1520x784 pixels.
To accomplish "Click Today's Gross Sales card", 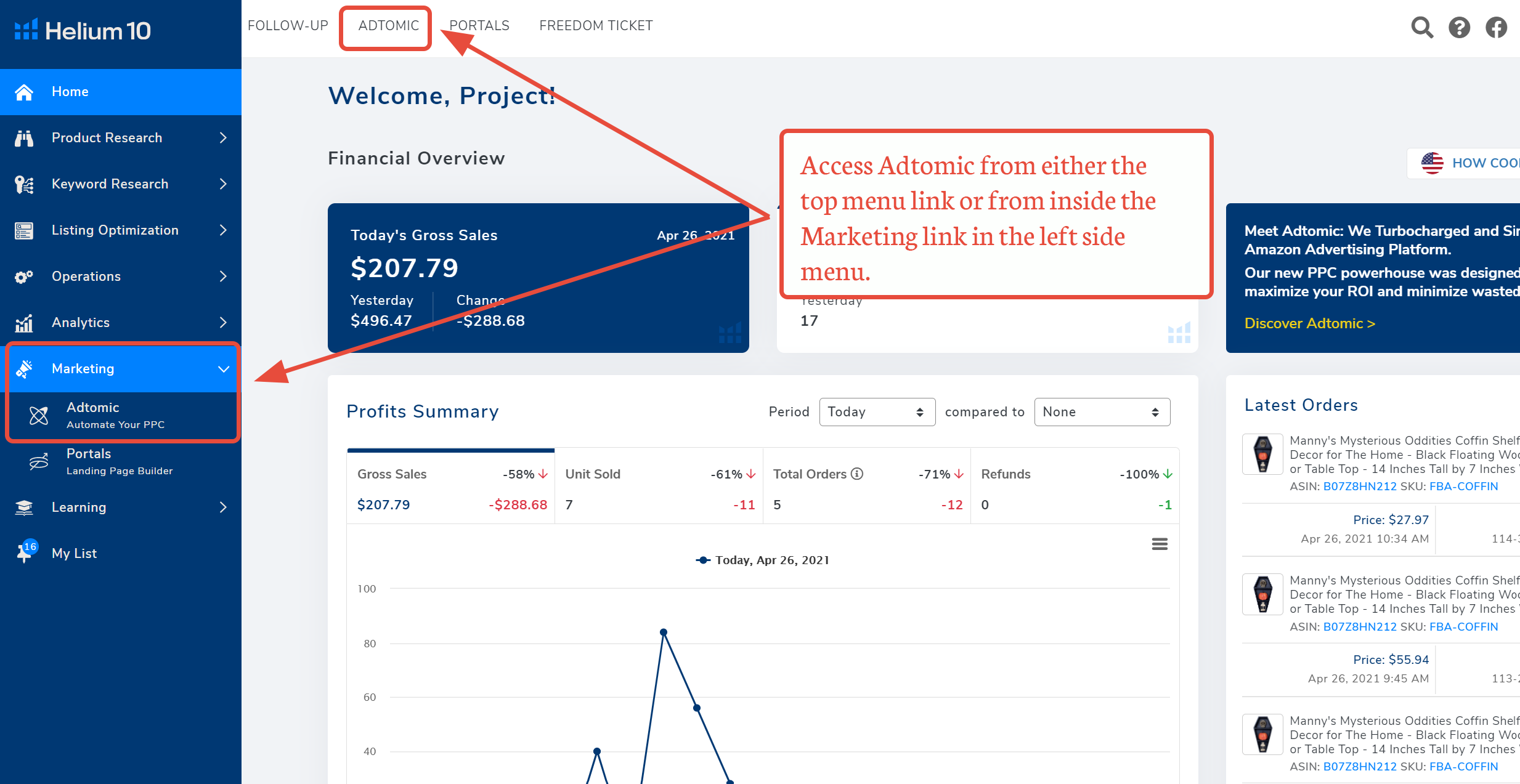I will point(539,278).
